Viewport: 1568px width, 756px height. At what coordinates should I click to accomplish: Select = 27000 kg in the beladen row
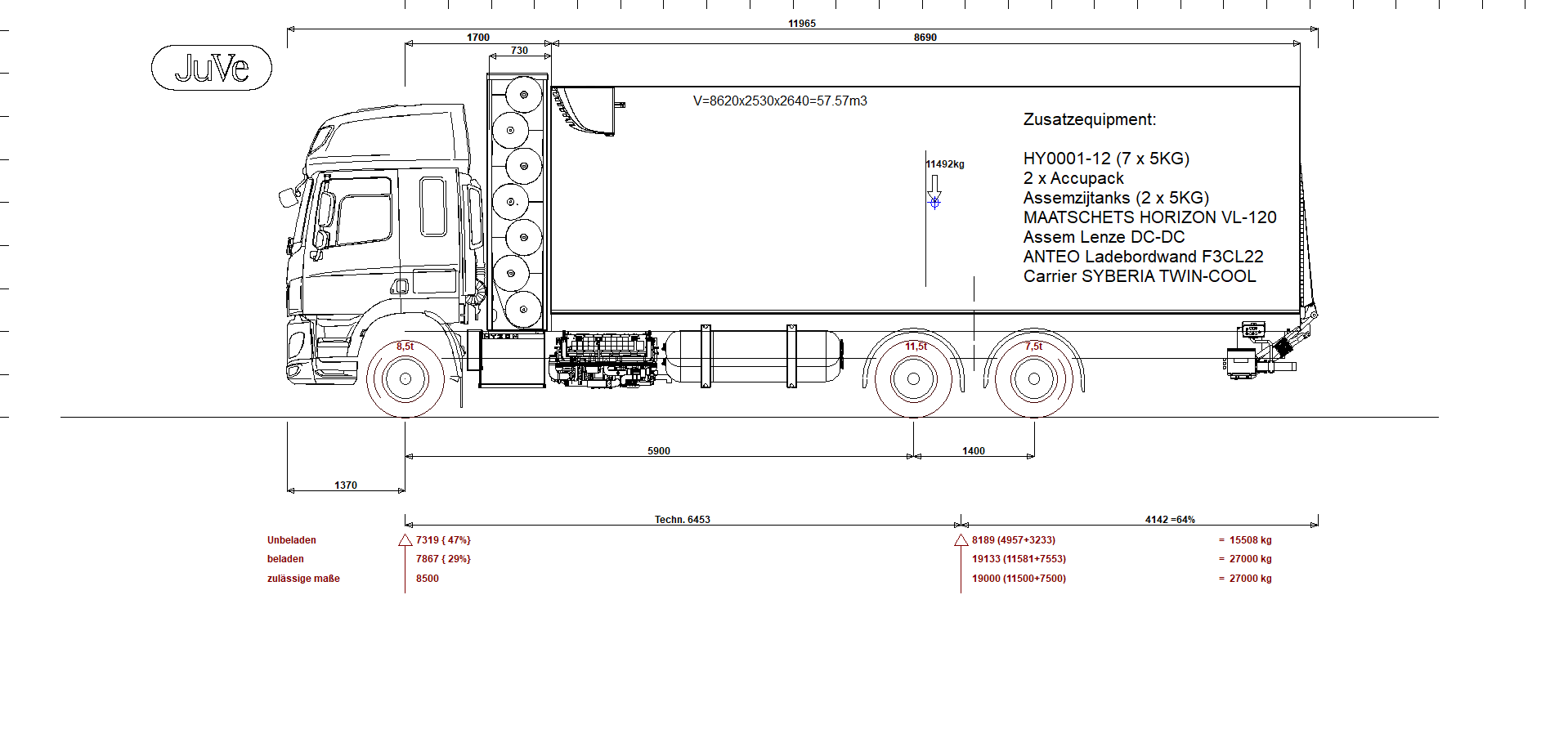[x=1245, y=559]
